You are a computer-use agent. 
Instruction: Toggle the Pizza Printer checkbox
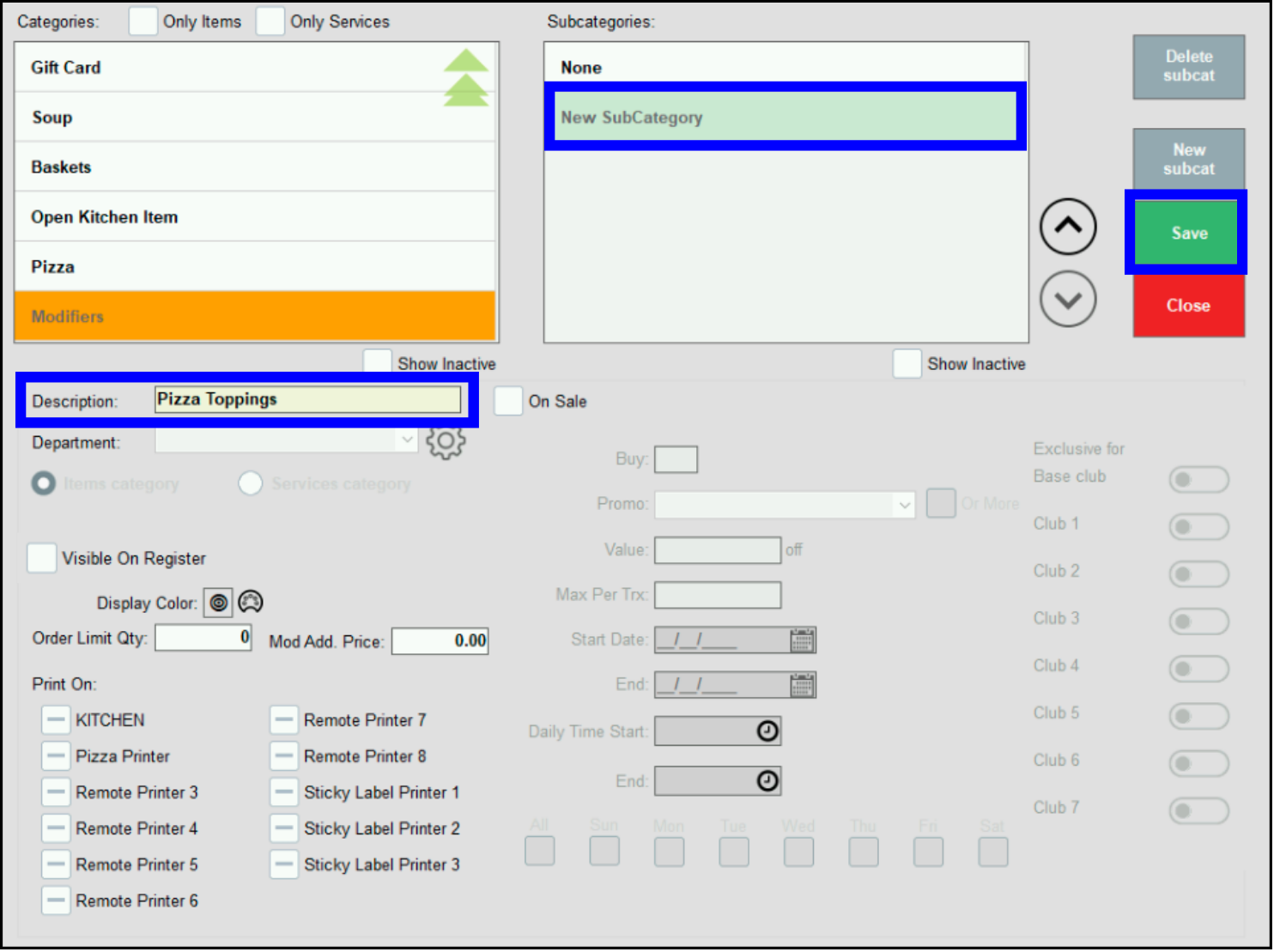(x=56, y=756)
